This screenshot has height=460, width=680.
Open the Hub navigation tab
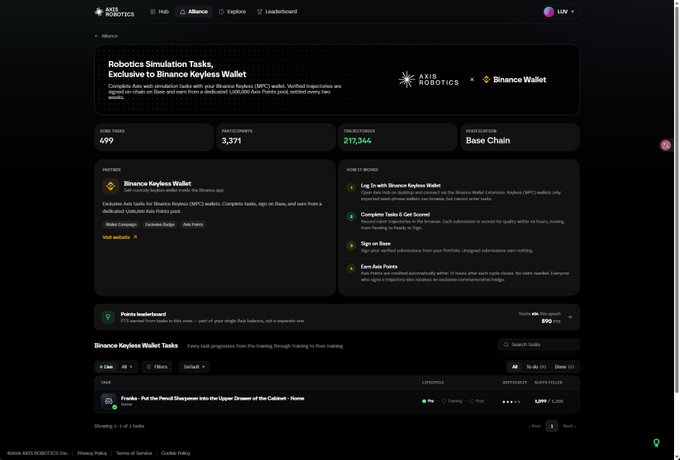point(159,12)
